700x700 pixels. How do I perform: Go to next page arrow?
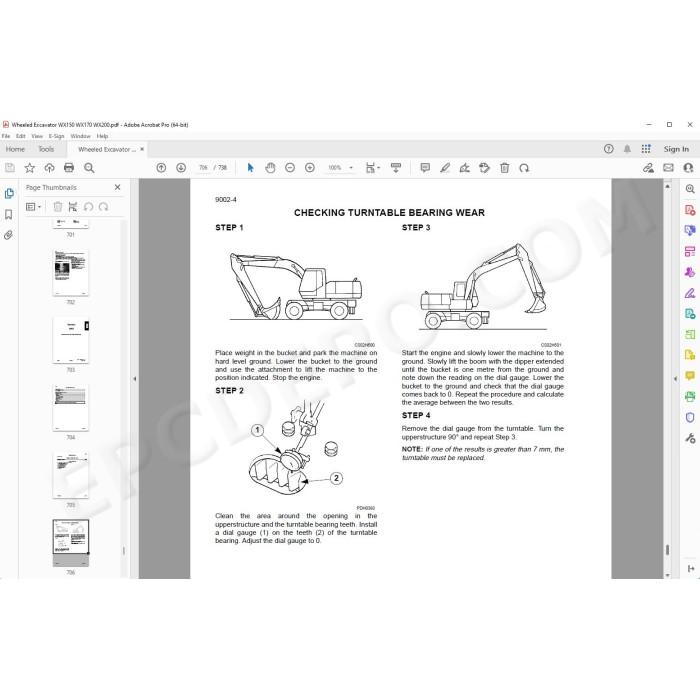coord(181,168)
